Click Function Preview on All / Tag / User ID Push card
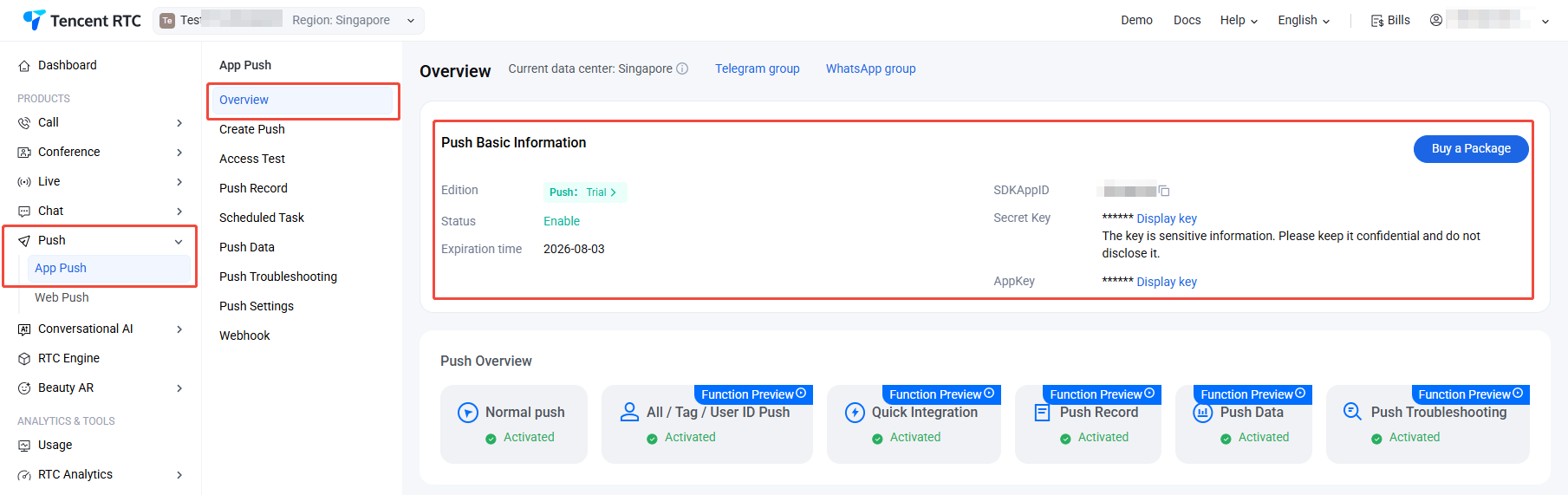This screenshot has width=1568, height=495. pyautogui.click(x=753, y=394)
